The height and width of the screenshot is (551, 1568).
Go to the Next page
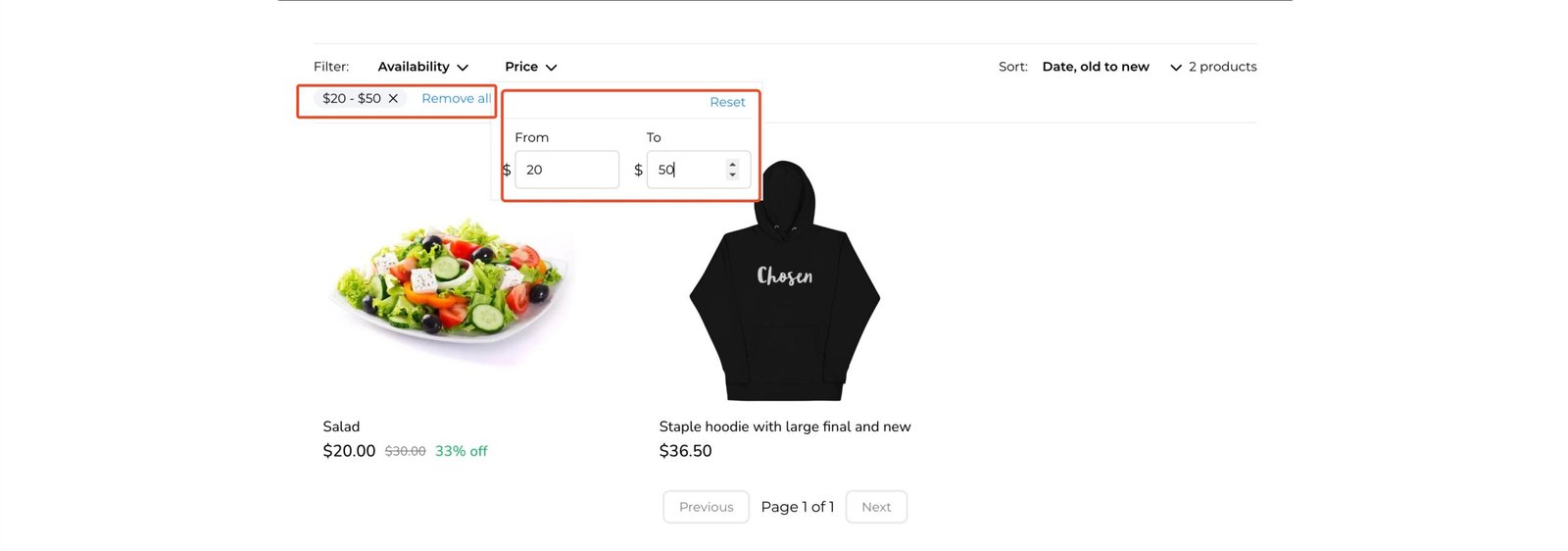876,507
